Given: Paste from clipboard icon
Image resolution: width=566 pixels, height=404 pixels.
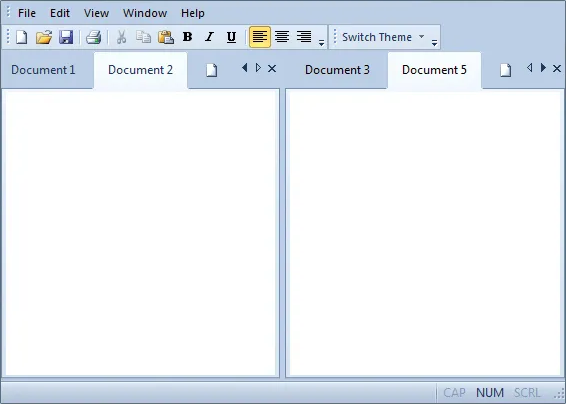Looking at the screenshot, I should [x=166, y=37].
